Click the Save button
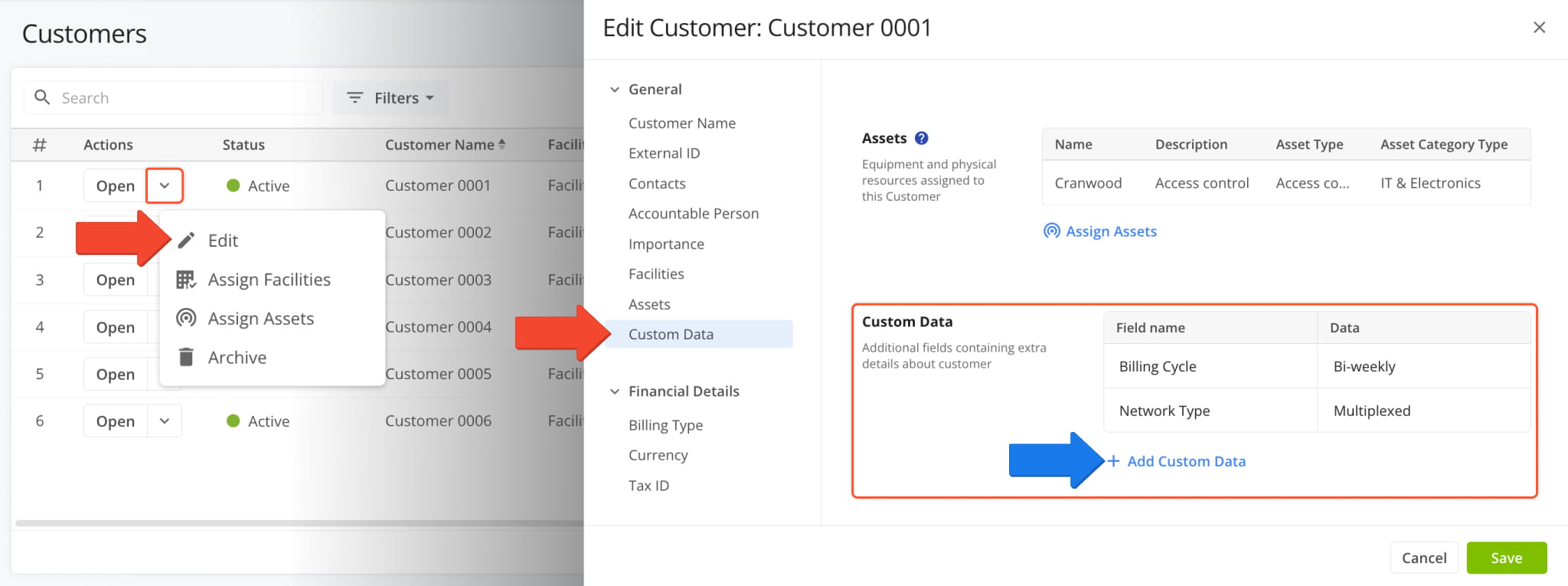 click(1506, 558)
